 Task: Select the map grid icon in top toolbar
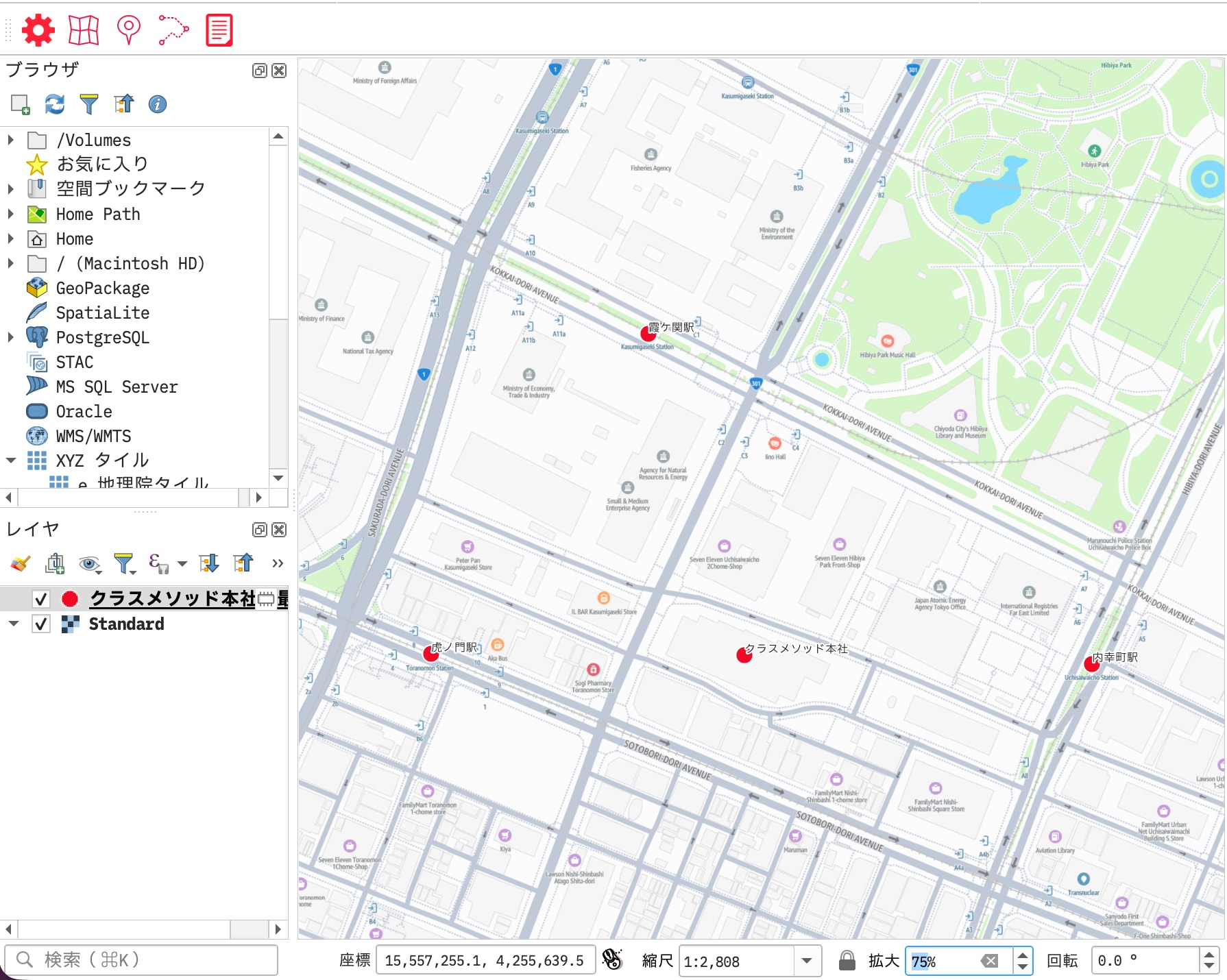tap(83, 29)
